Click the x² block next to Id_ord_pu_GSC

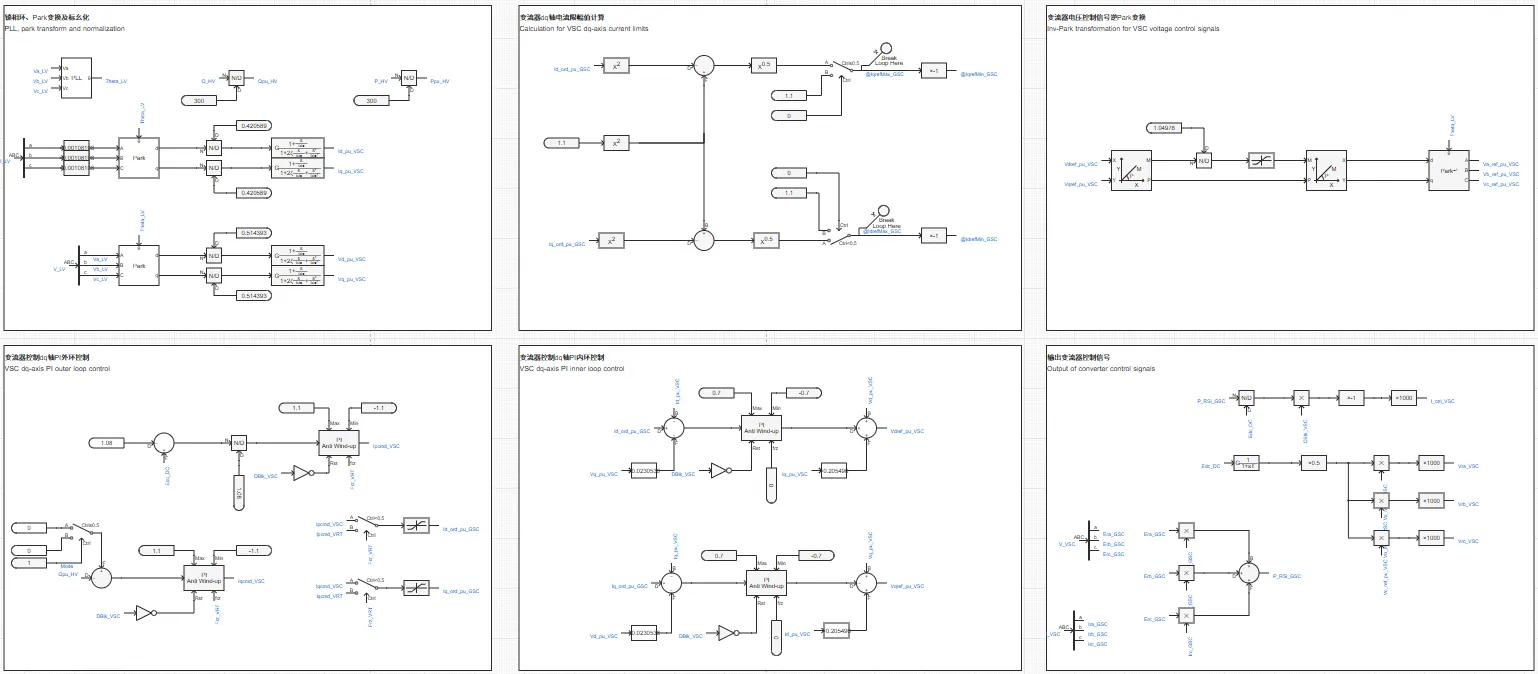(617, 67)
